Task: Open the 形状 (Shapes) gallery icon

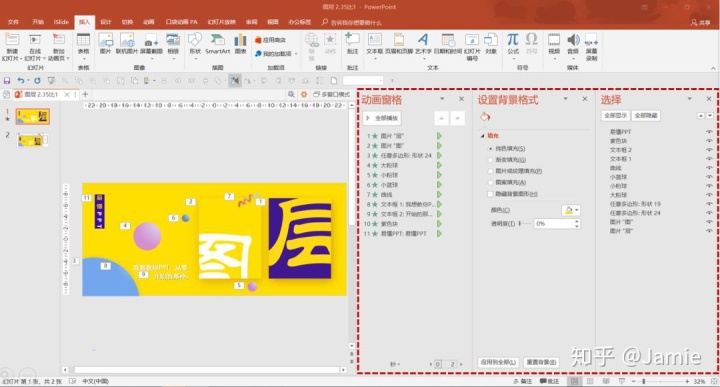Action: 195,40
